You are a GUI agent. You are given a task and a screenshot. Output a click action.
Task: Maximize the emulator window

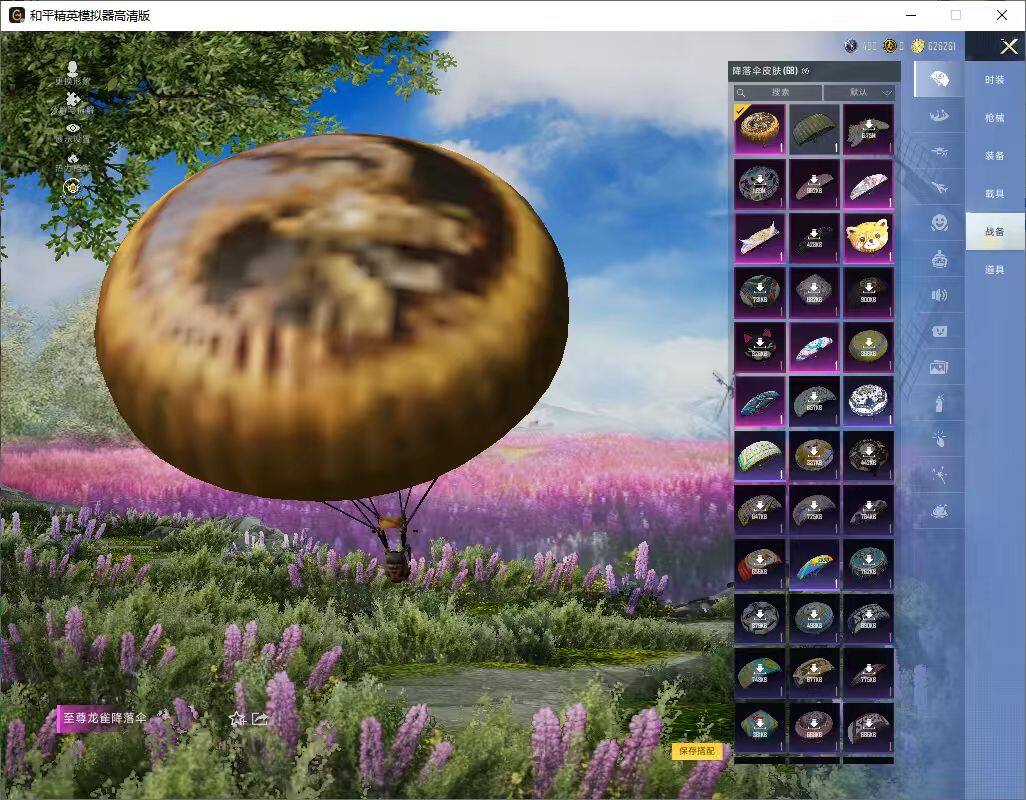pos(956,15)
